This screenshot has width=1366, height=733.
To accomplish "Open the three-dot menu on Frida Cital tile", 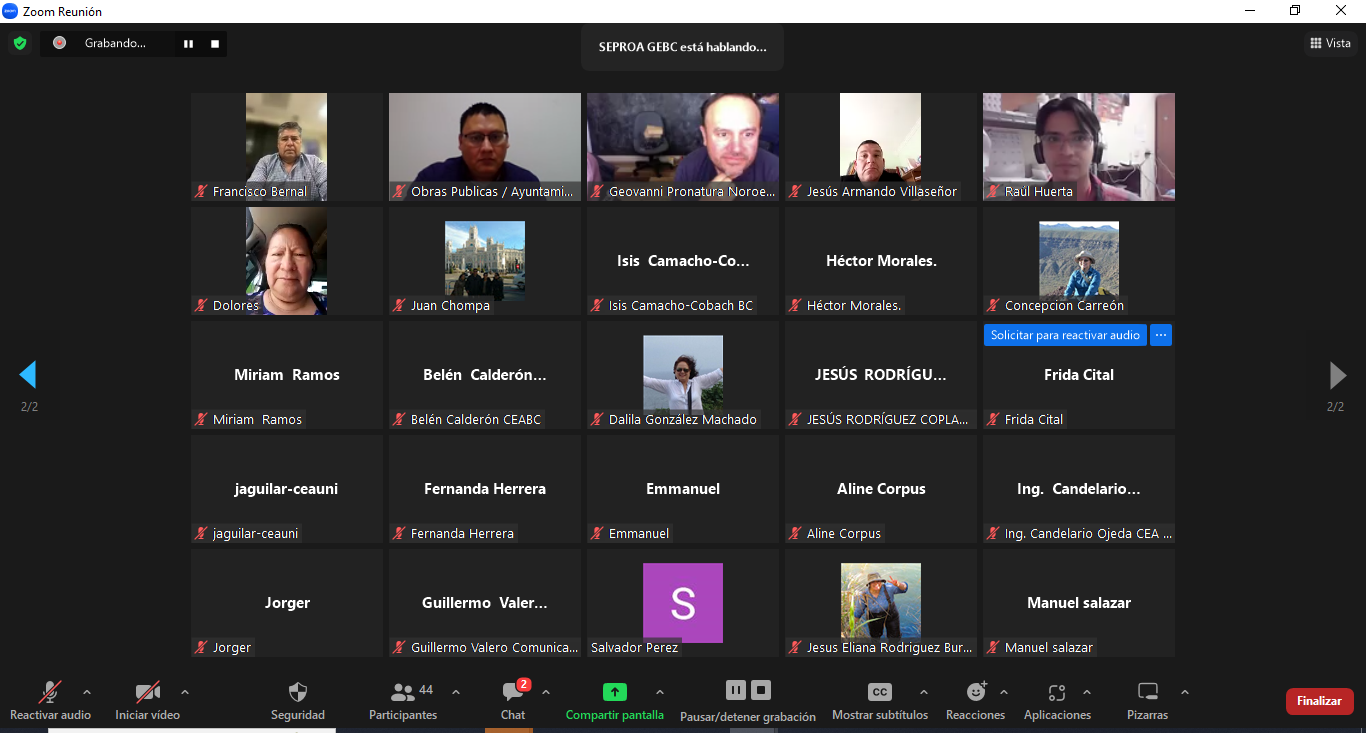I will point(1160,335).
